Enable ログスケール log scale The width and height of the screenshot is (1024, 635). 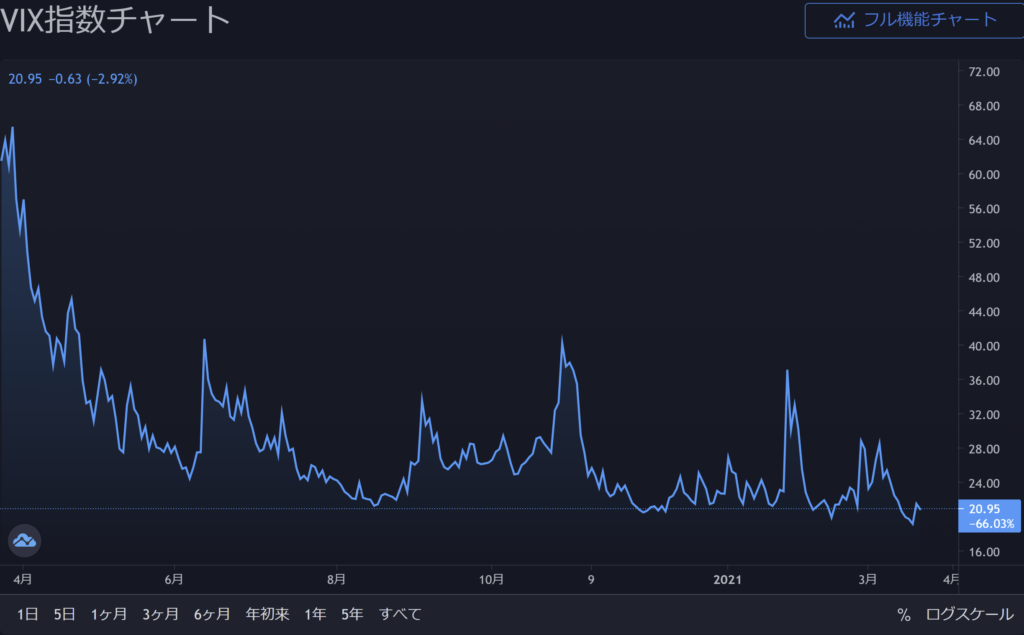click(x=967, y=614)
